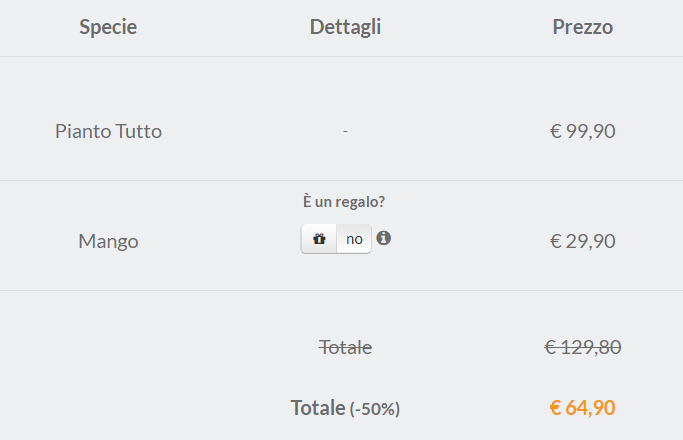Click the € 29,90 Mango price
This screenshot has height=440, width=683.
[582, 241]
